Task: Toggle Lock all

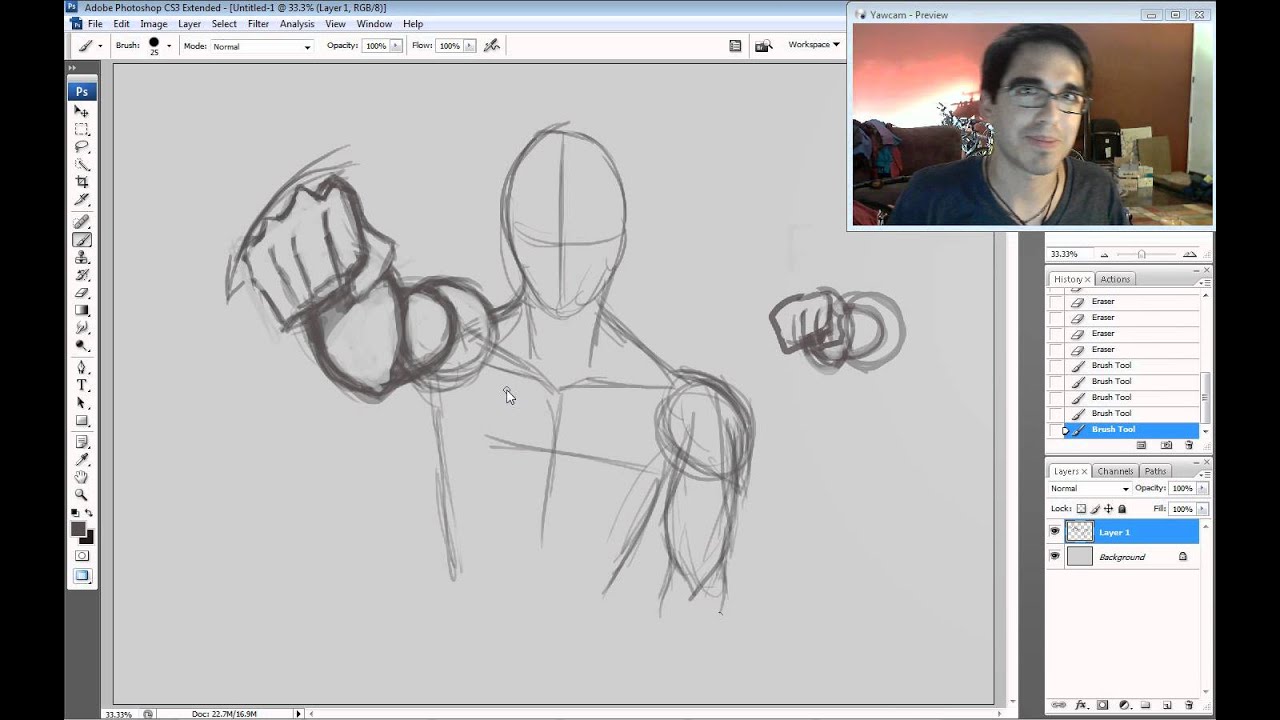Action: point(1122,509)
